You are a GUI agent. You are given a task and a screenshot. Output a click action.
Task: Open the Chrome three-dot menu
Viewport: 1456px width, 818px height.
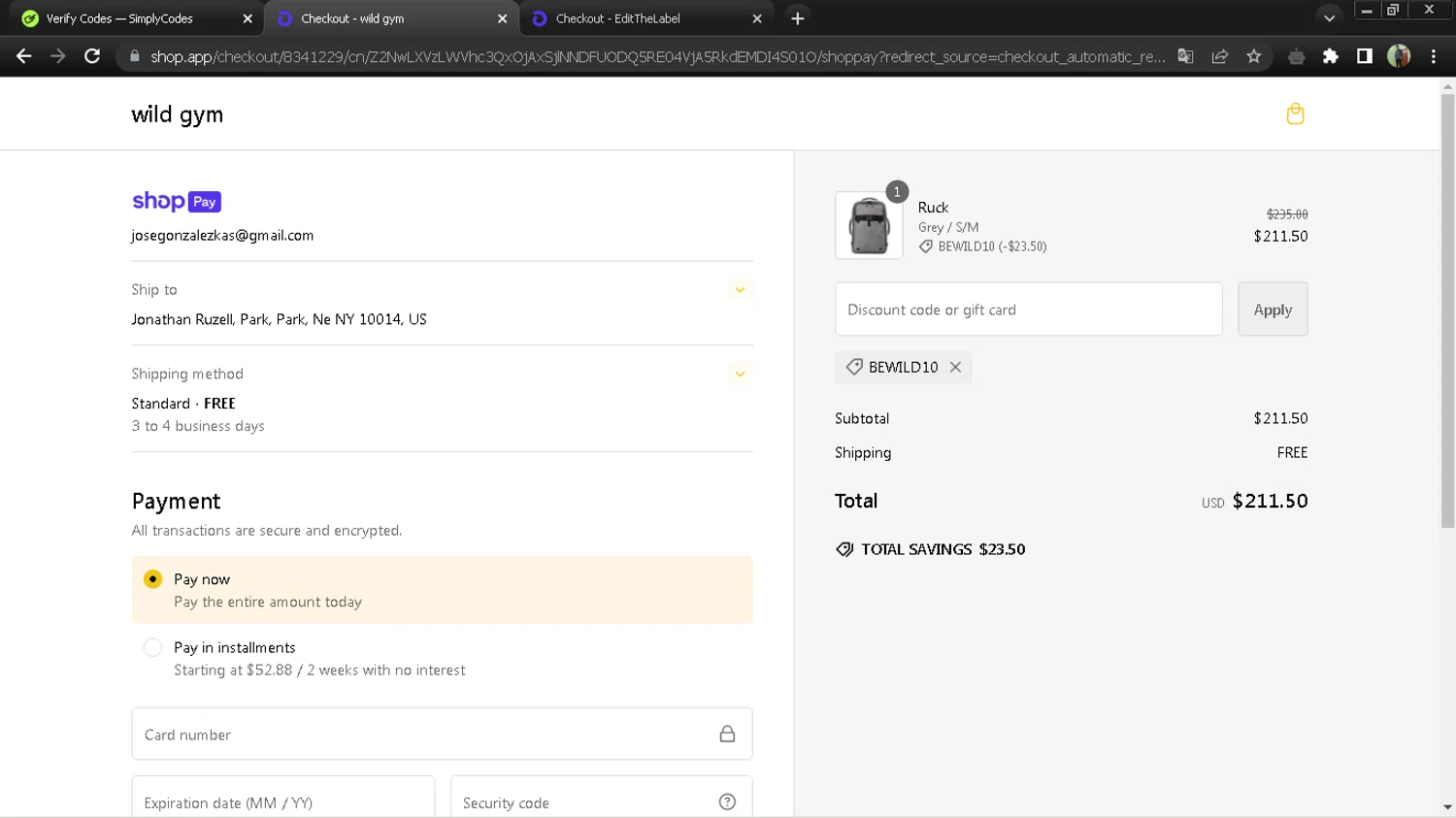tap(1434, 56)
